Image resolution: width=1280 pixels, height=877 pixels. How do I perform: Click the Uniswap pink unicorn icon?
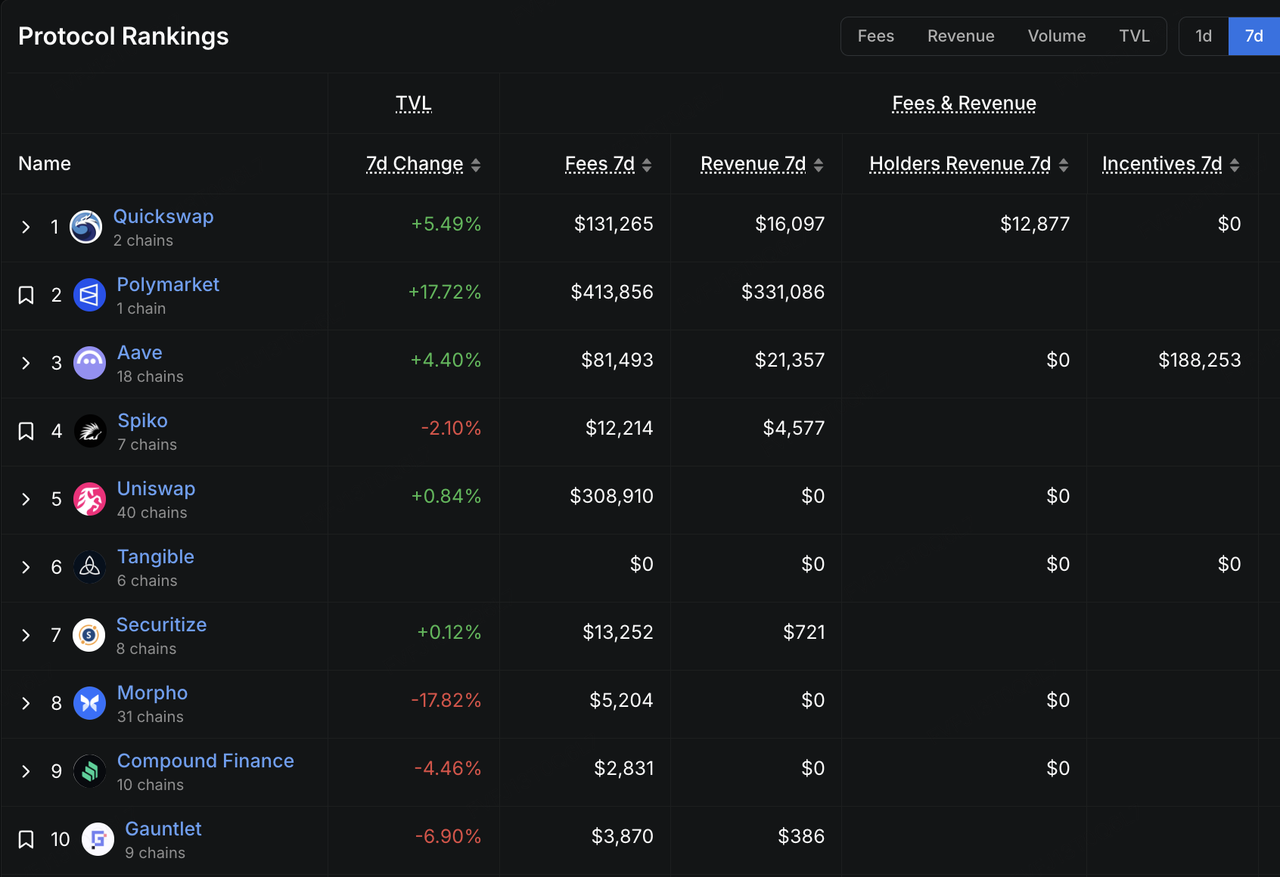point(89,499)
